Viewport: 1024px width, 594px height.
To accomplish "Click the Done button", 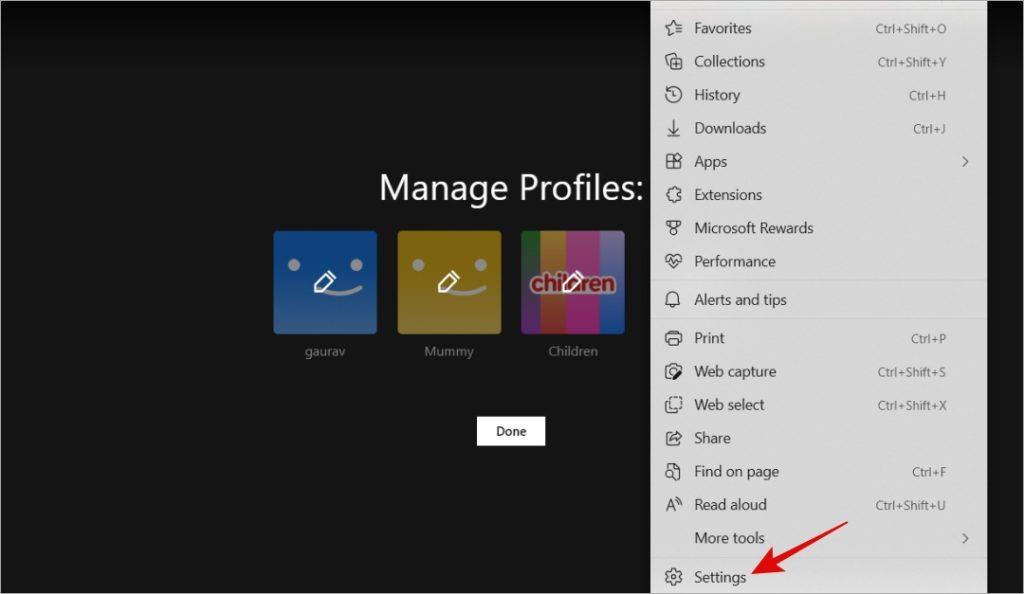I will pos(511,431).
